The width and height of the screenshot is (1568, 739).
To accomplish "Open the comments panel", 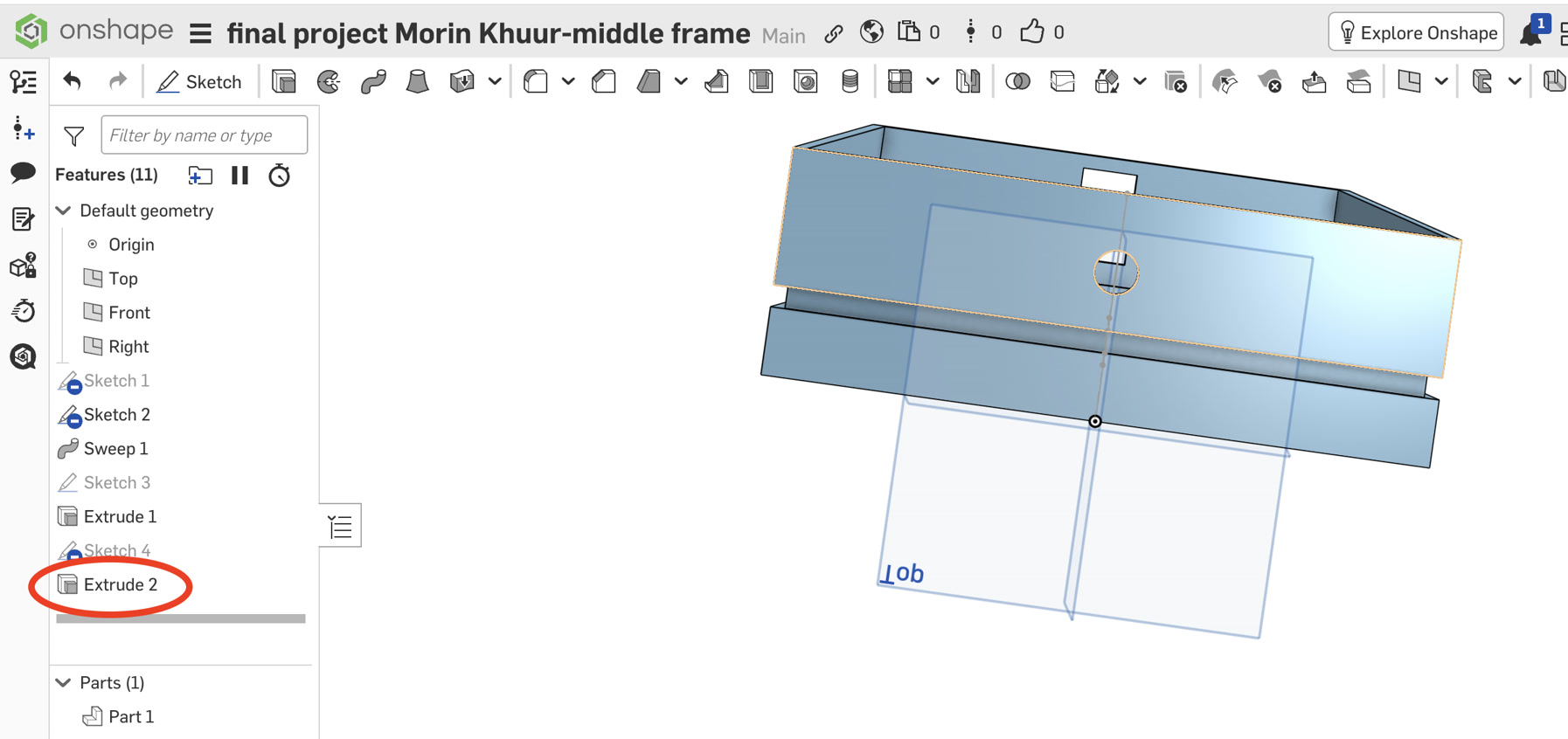I will (x=24, y=172).
